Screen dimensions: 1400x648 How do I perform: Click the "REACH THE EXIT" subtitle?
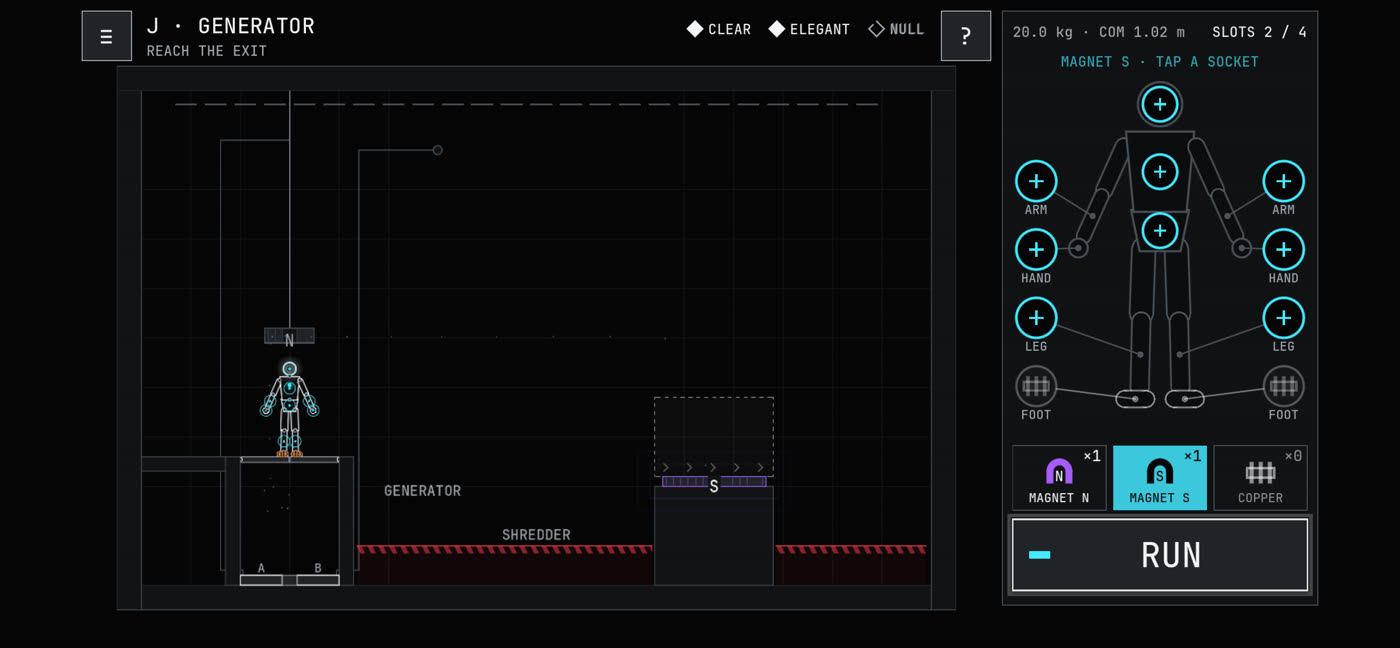[207, 51]
